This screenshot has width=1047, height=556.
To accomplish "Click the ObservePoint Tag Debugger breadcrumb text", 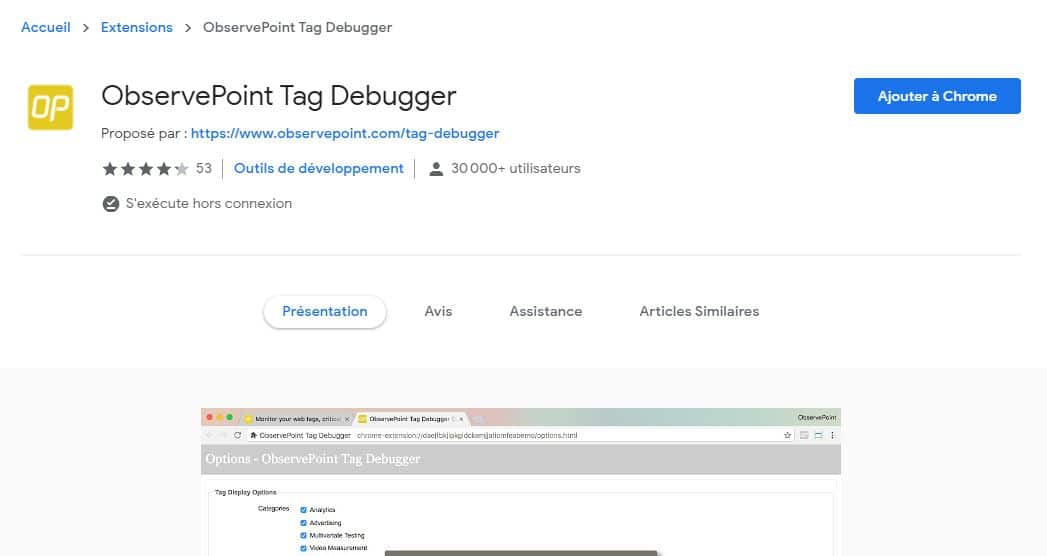I will pos(297,27).
